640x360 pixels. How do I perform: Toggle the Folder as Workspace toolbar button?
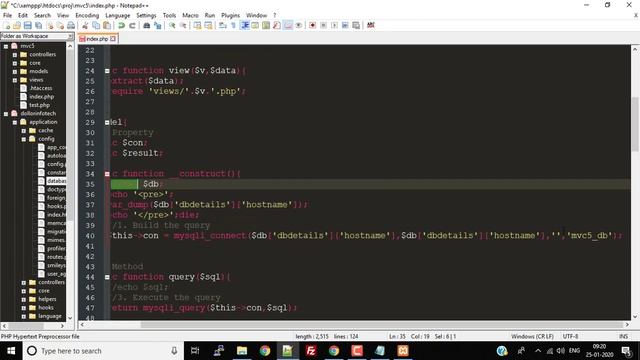(x=288, y=25)
